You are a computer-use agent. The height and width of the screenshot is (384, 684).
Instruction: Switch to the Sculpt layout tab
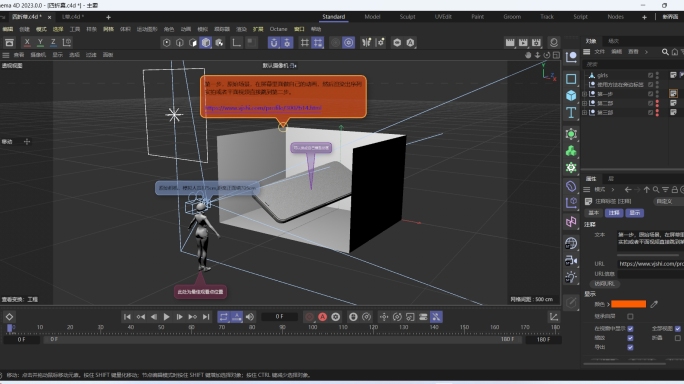[x=407, y=17]
